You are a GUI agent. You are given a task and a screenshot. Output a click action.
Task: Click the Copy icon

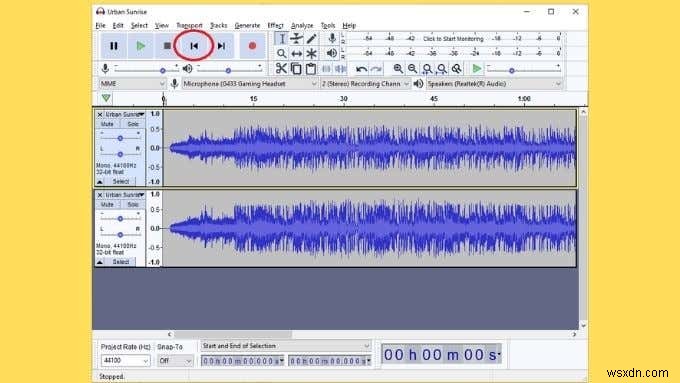(x=296, y=69)
